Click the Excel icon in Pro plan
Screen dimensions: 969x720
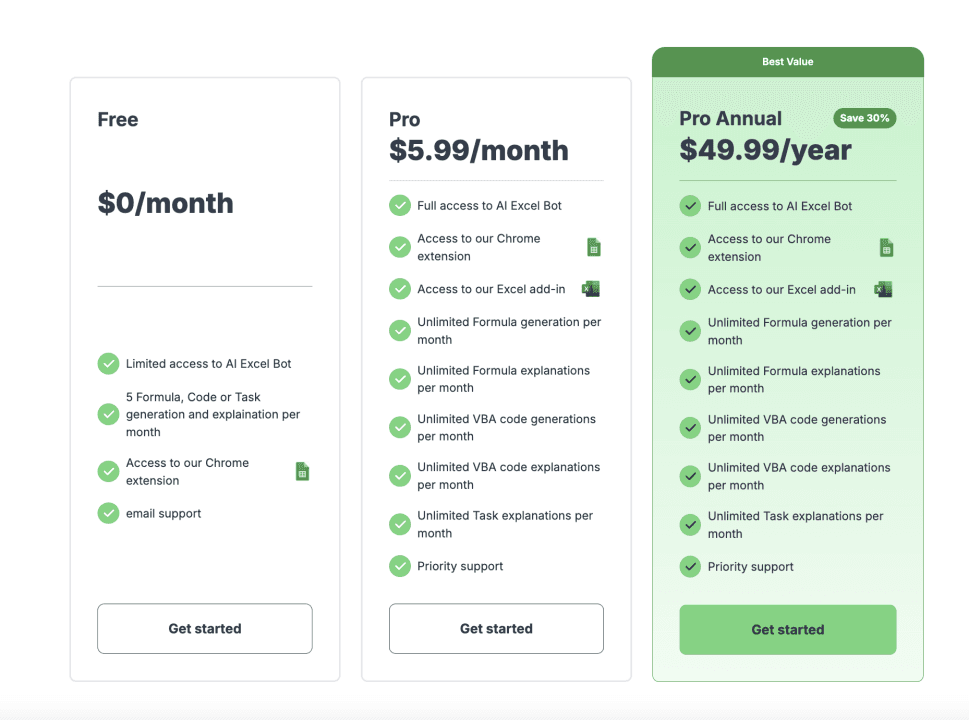click(x=591, y=289)
